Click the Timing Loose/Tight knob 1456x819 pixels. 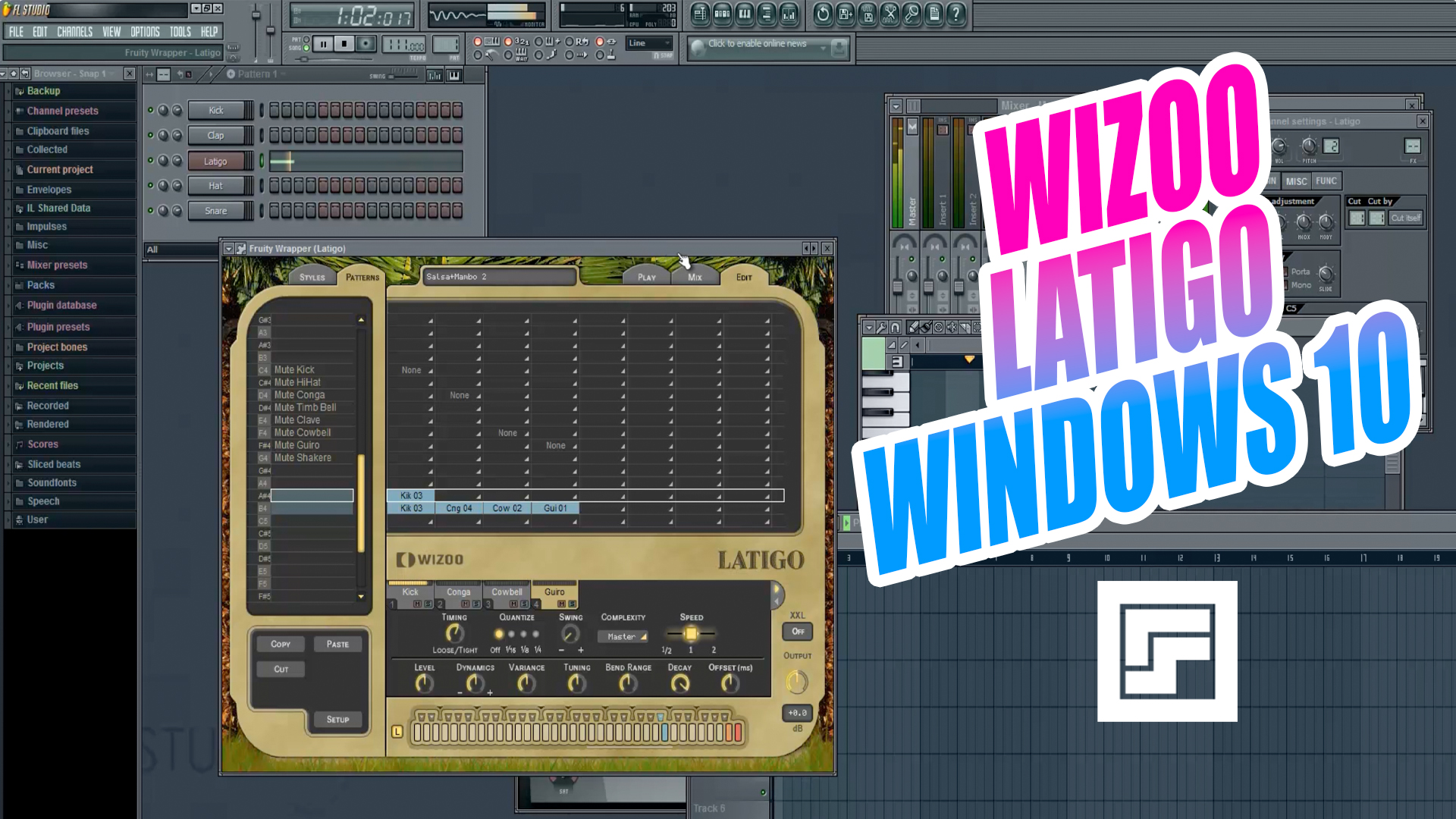tap(454, 633)
